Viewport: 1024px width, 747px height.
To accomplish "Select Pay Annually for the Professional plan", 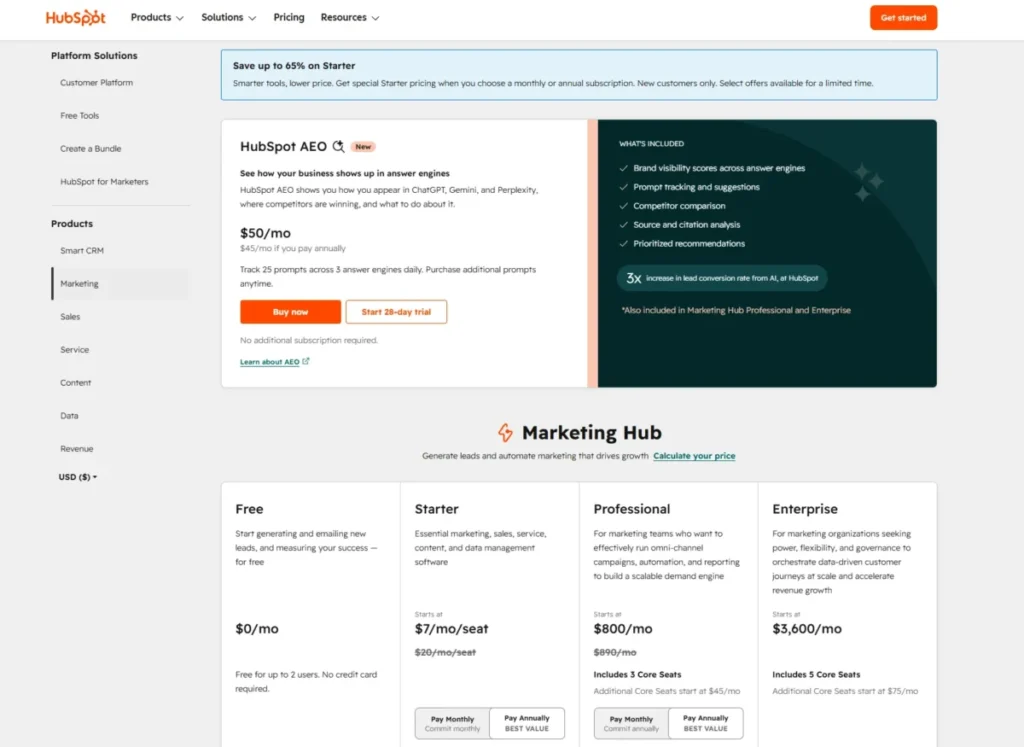I will [706, 723].
